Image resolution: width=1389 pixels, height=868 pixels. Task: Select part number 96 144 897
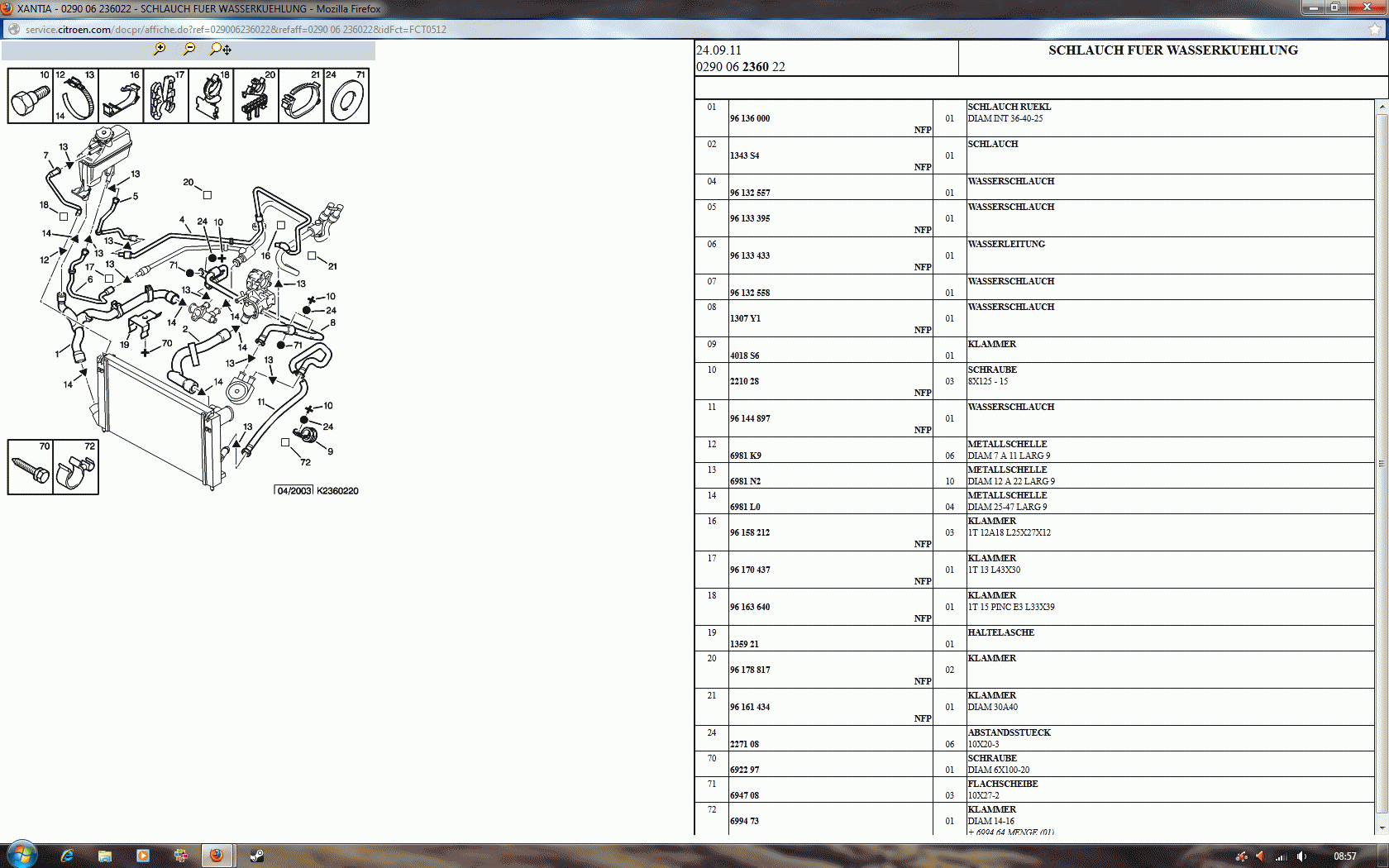pos(750,418)
